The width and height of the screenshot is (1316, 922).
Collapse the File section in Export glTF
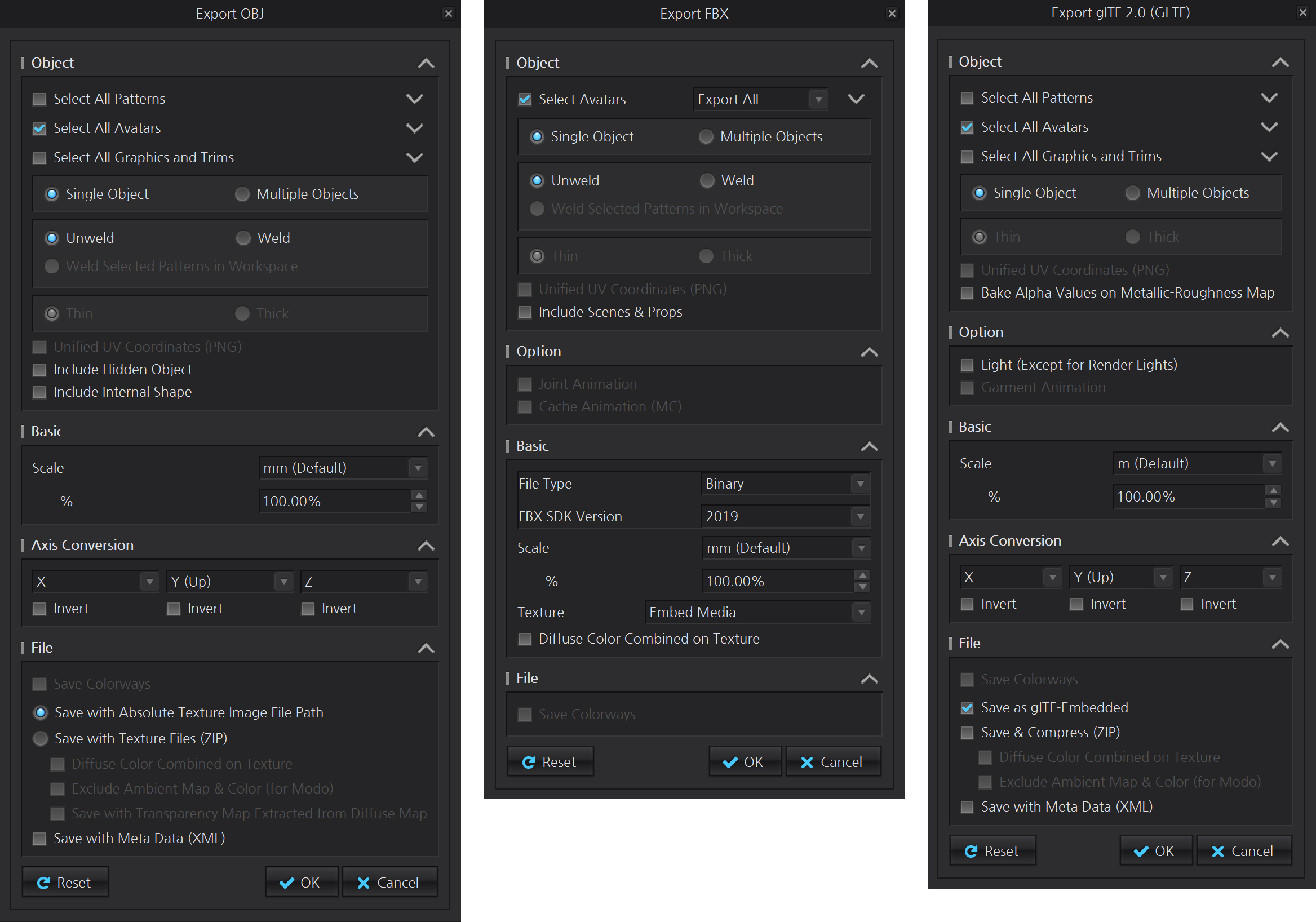[1280, 644]
